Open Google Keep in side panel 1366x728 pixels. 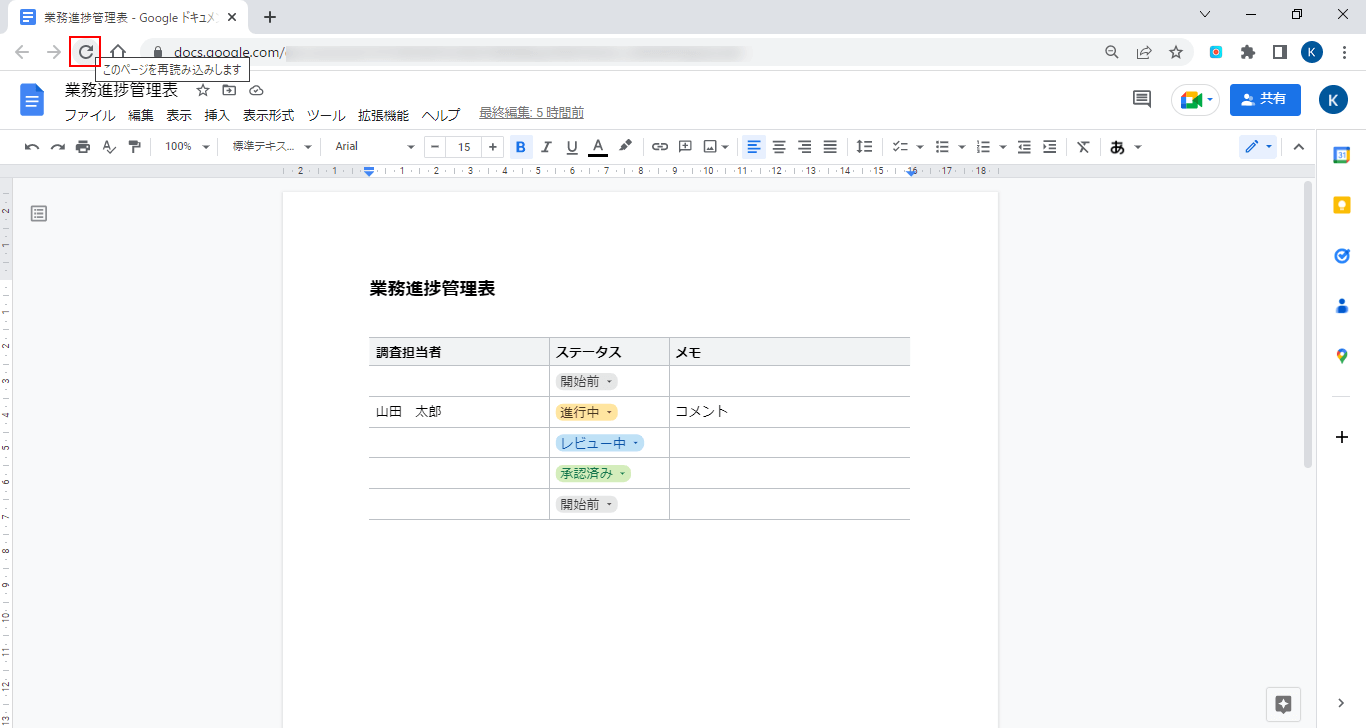(1342, 205)
